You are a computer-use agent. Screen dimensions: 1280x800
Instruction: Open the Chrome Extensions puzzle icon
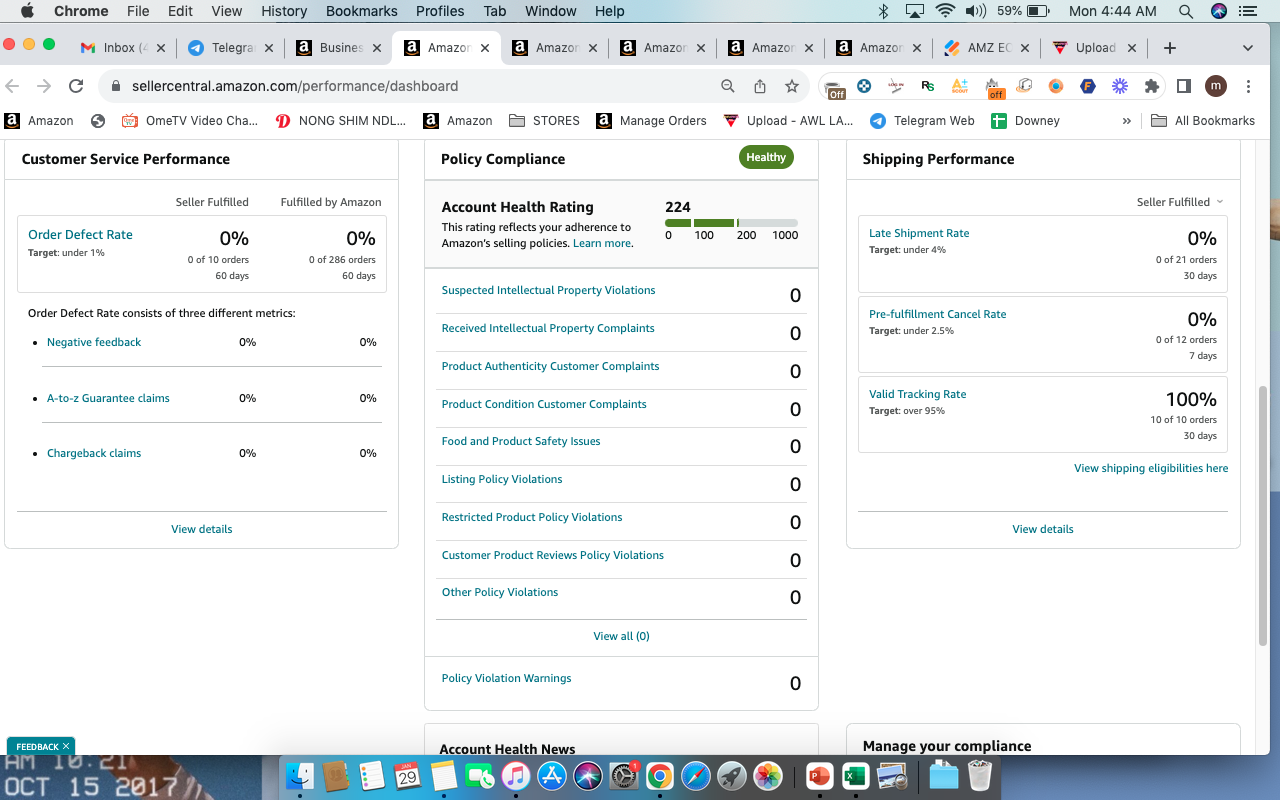coord(1152,86)
